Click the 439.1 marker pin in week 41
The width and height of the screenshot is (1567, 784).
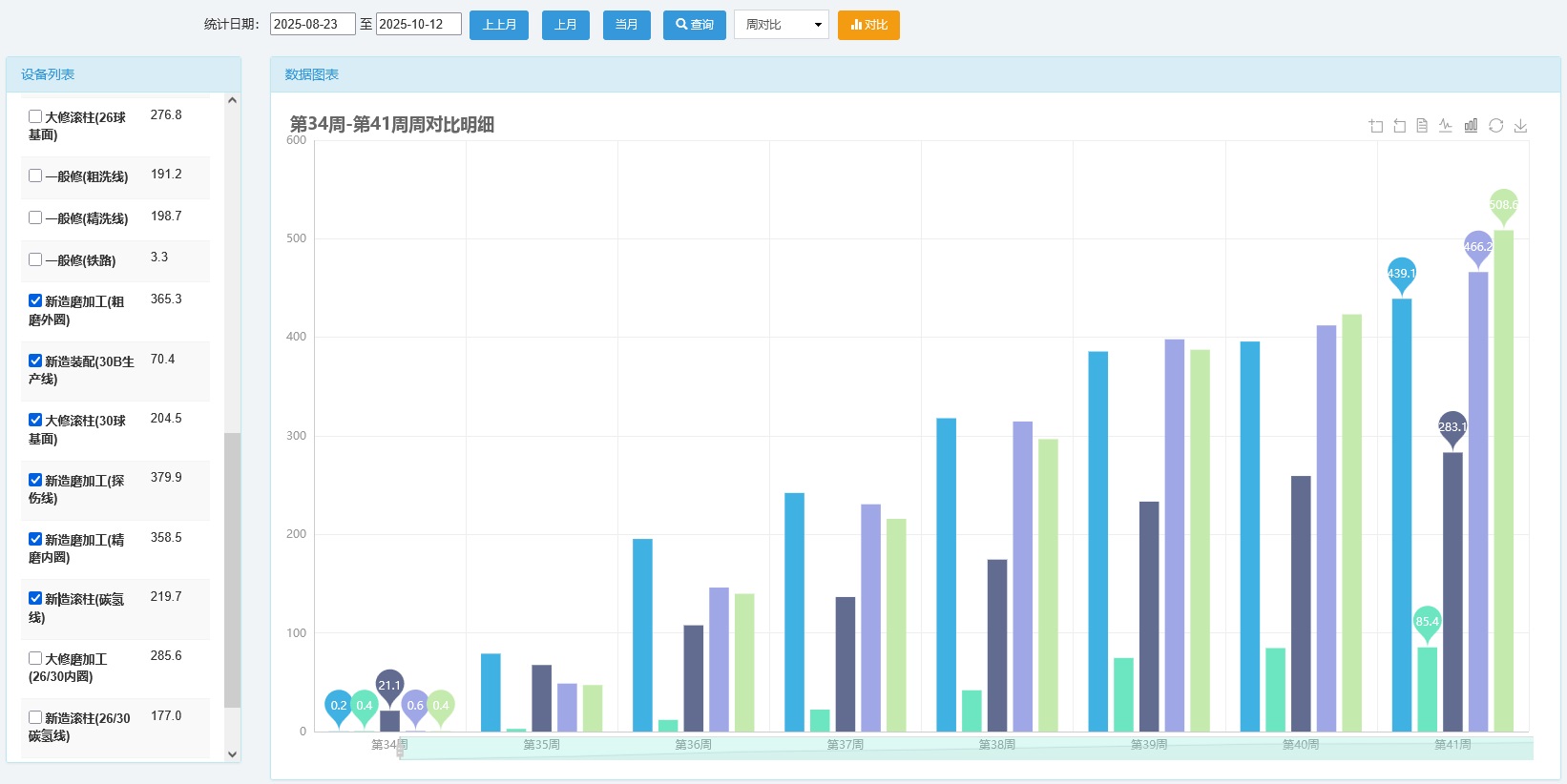[1401, 274]
